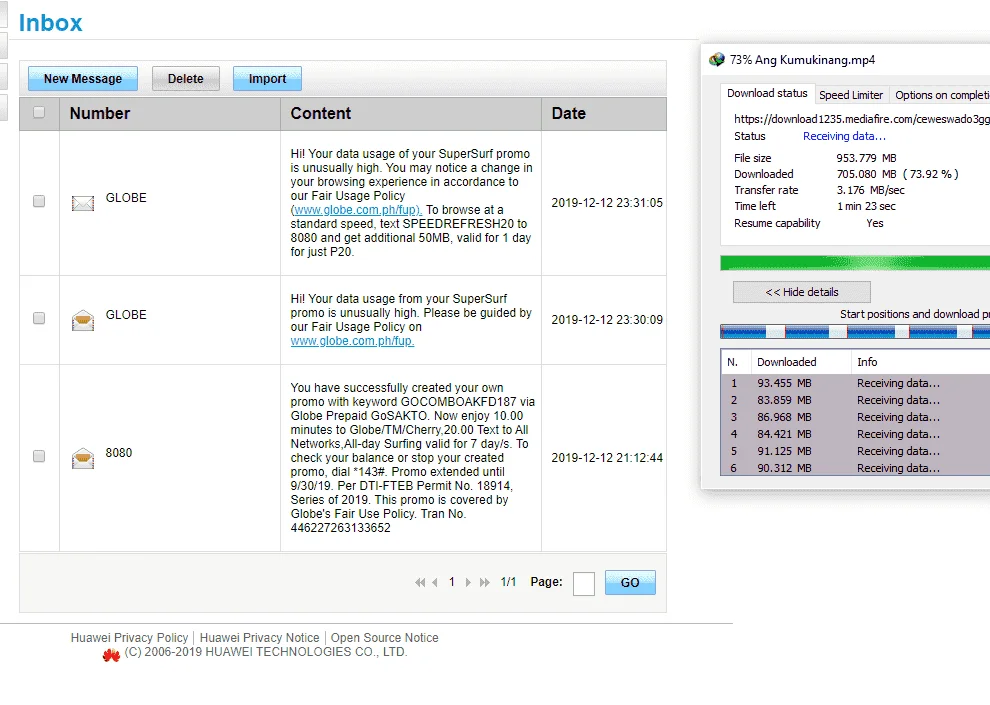Screen dimensions: 990x705
Task: Open Huawei Privacy Policy link
Action: click(x=129, y=638)
